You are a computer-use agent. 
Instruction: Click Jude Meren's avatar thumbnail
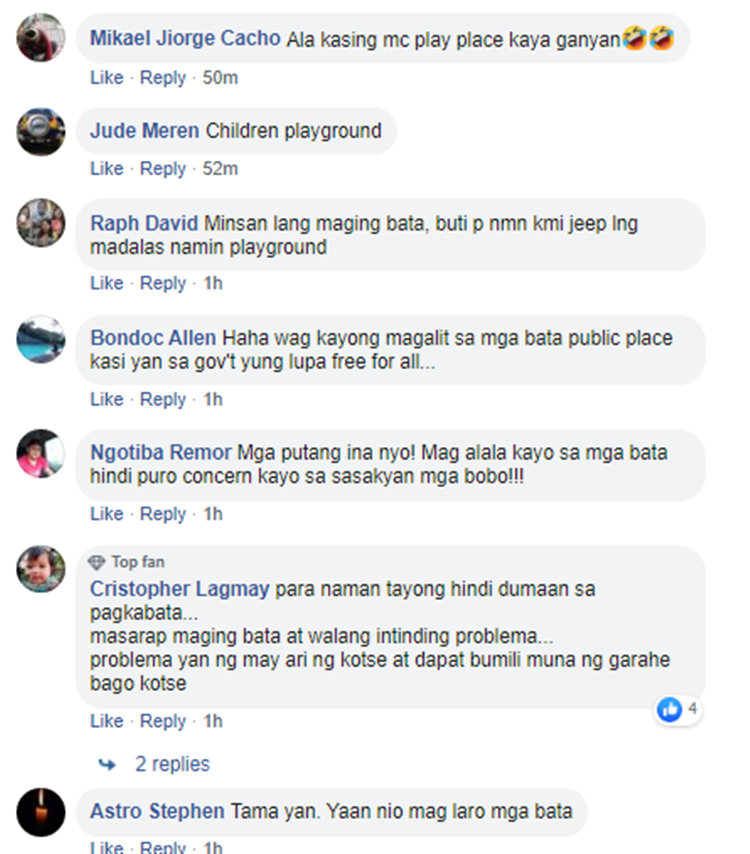(41, 132)
